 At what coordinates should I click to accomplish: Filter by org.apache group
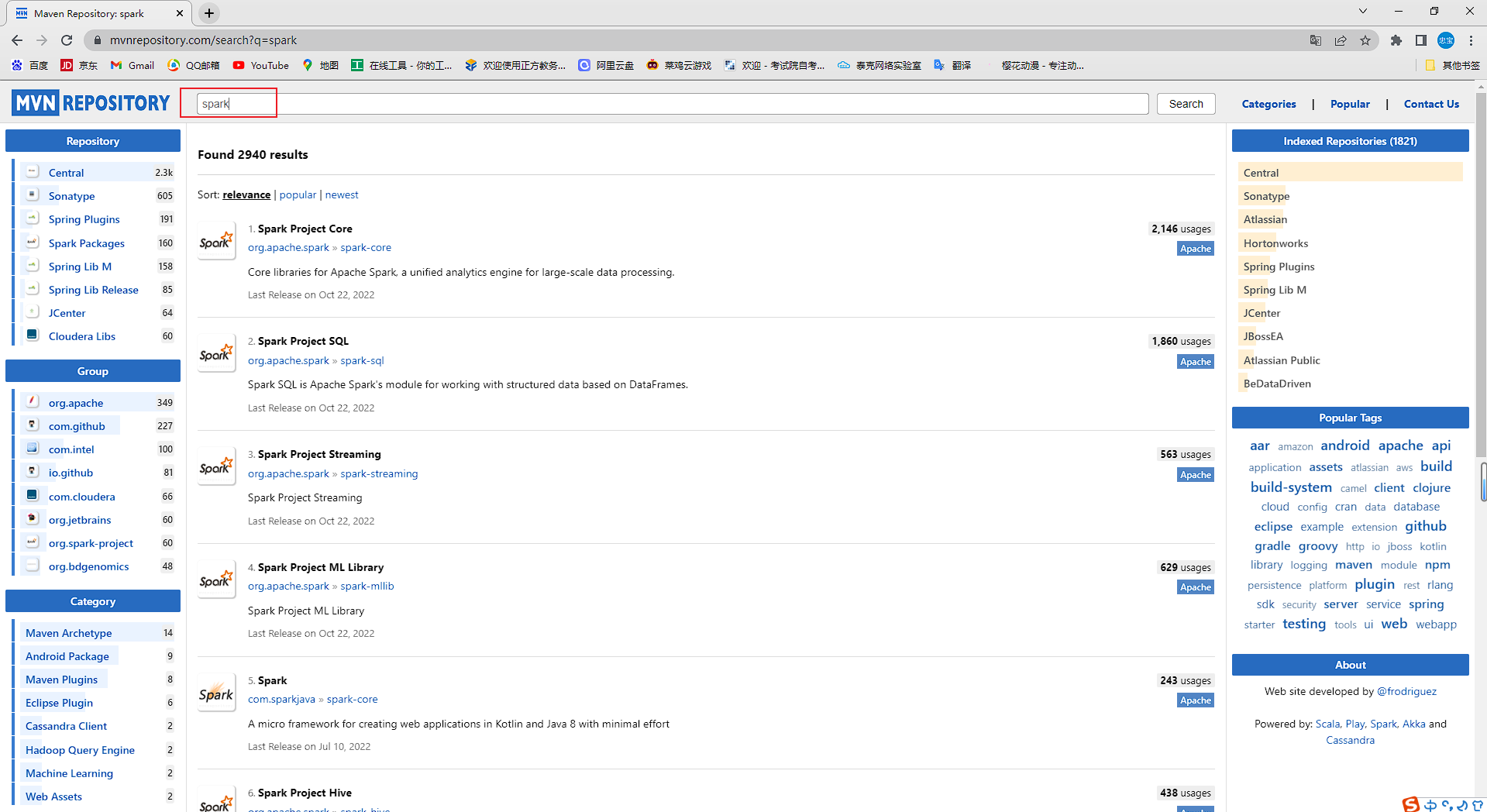point(75,403)
